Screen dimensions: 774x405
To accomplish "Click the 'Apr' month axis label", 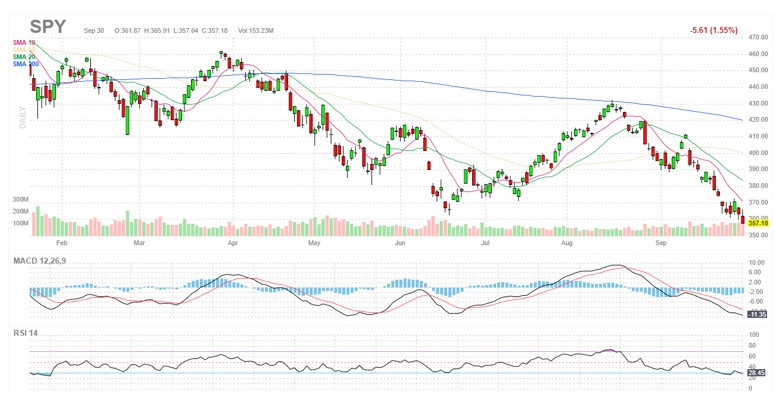I will [232, 243].
